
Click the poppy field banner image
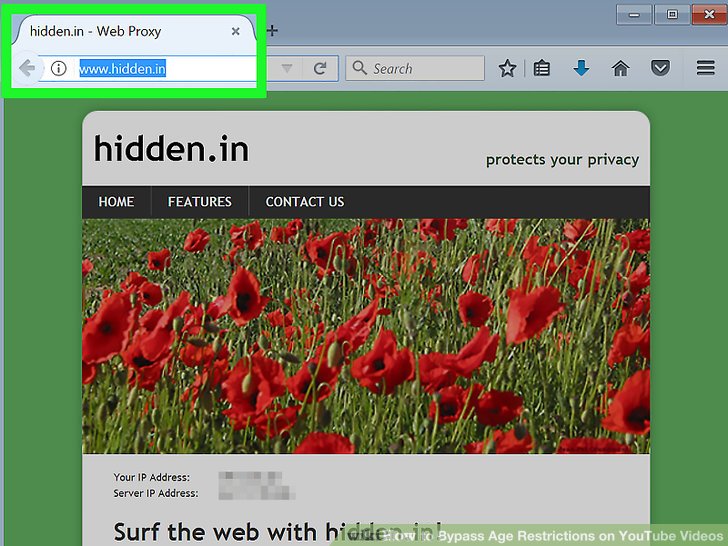[366, 336]
